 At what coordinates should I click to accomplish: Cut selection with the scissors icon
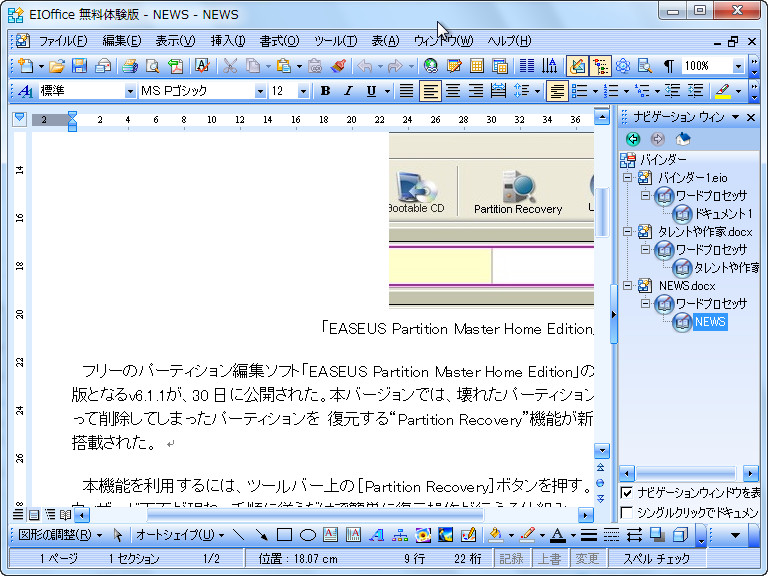(x=230, y=66)
